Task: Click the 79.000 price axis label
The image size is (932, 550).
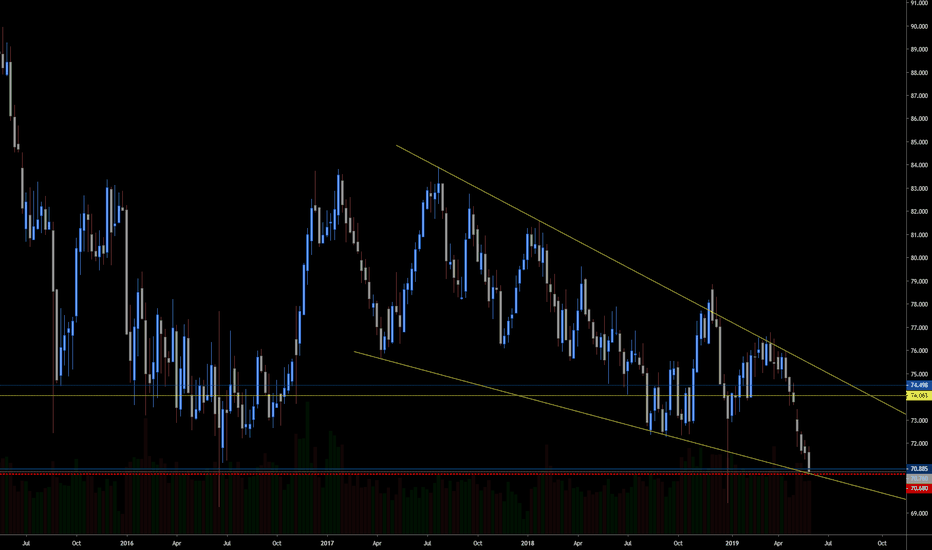Action: click(x=919, y=281)
